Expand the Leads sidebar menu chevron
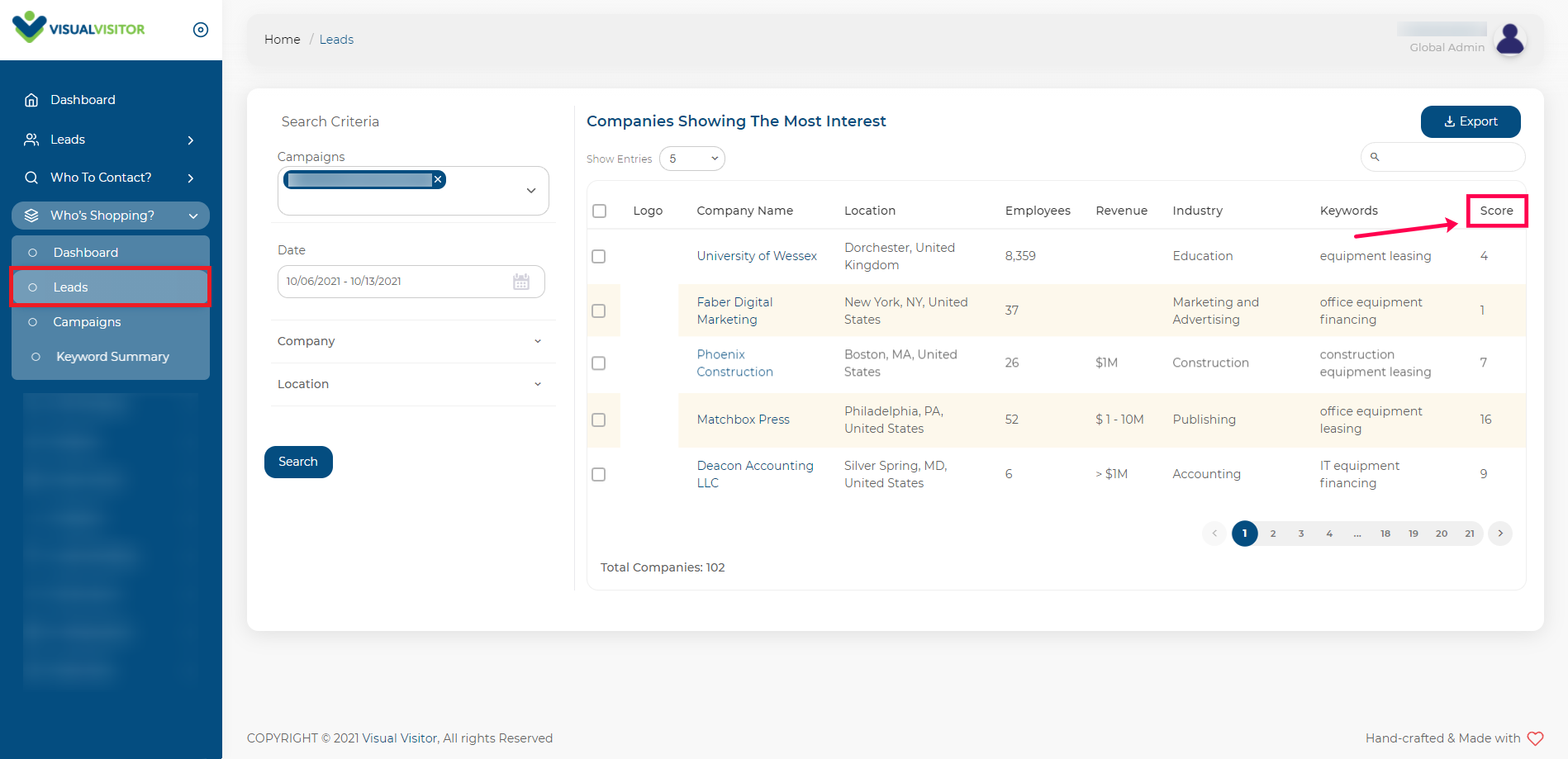 coord(191,140)
